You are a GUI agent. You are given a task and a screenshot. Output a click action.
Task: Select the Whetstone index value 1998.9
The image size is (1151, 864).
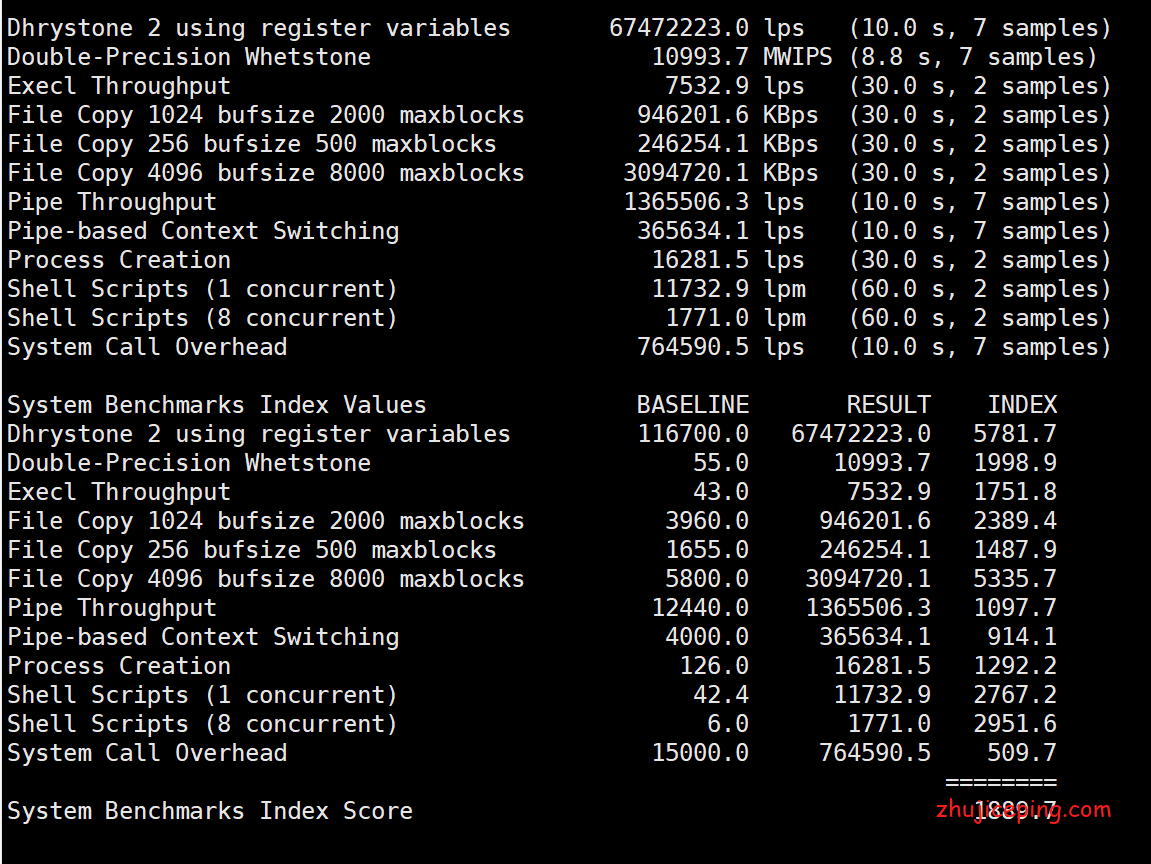pyautogui.click(x=1015, y=463)
